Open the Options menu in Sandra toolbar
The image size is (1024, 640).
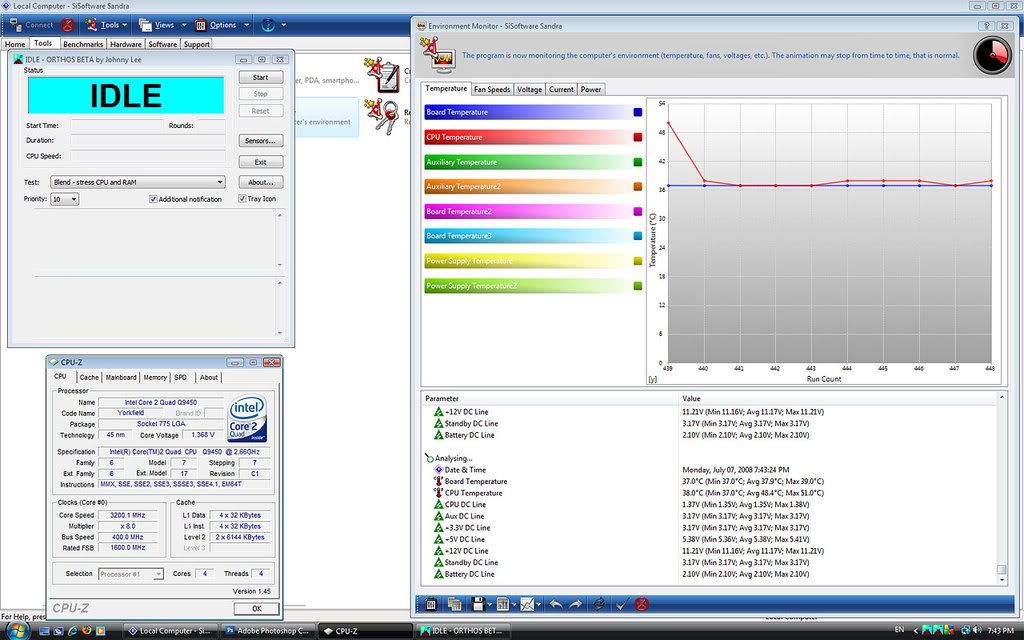(x=221, y=25)
